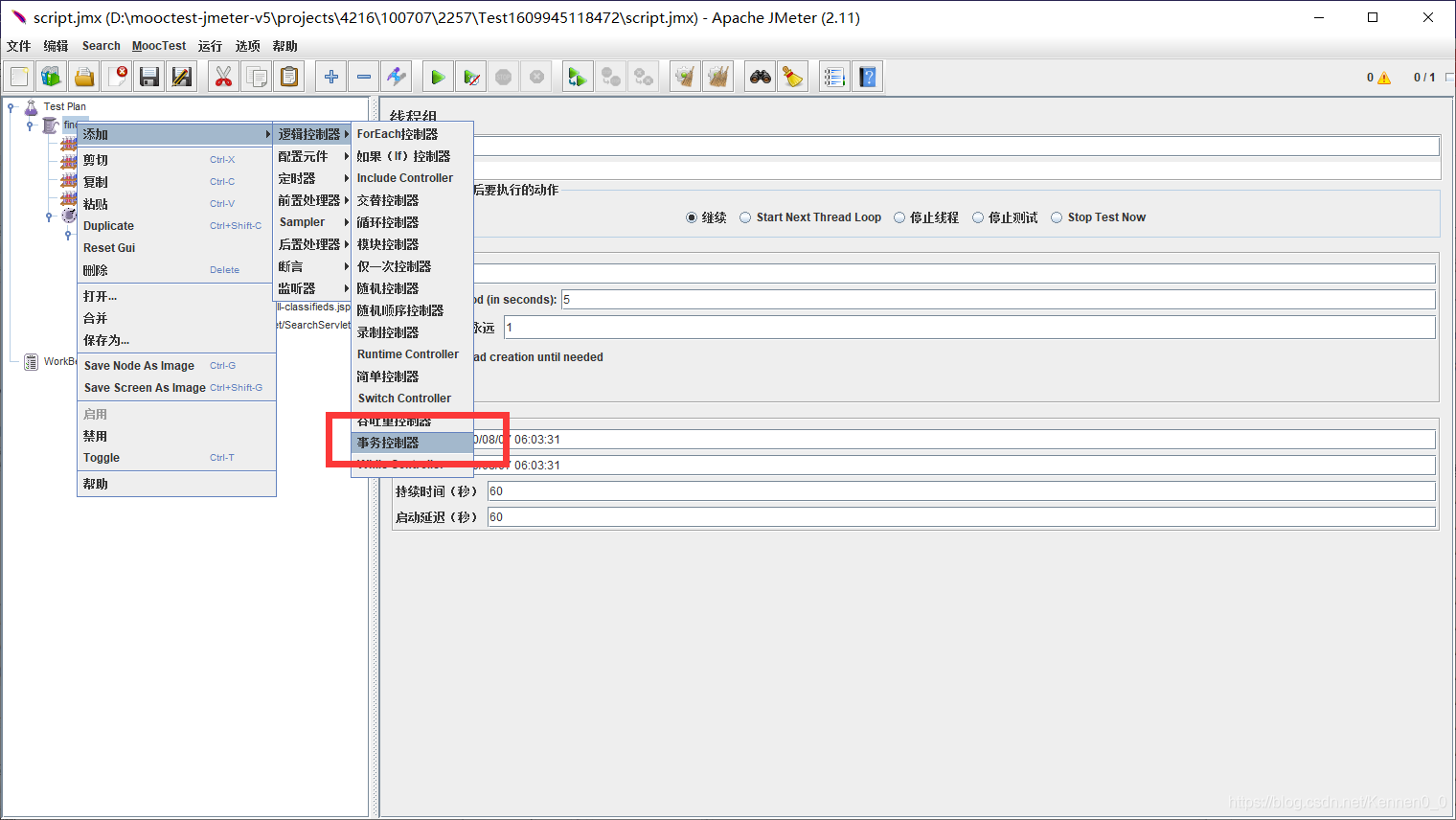Save the test plan with floppy icon
1456x820 pixels.
pyautogui.click(x=149, y=77)
